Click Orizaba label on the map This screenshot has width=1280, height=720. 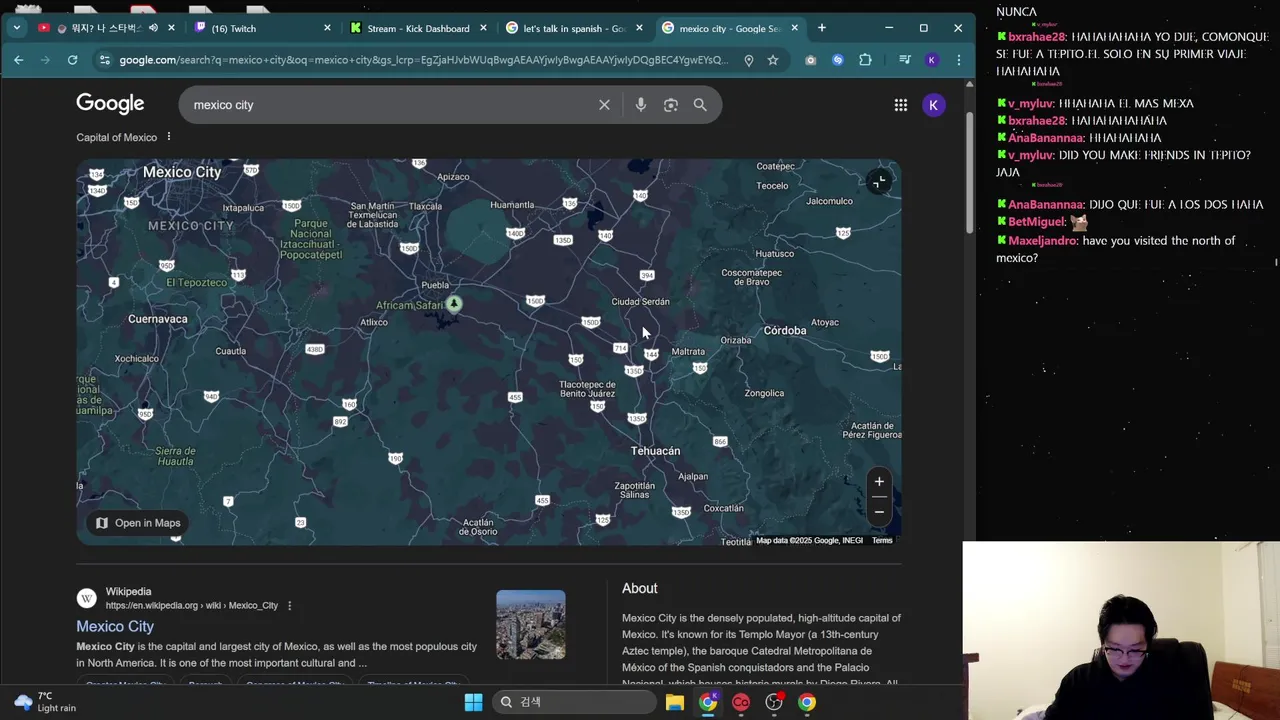736,340
